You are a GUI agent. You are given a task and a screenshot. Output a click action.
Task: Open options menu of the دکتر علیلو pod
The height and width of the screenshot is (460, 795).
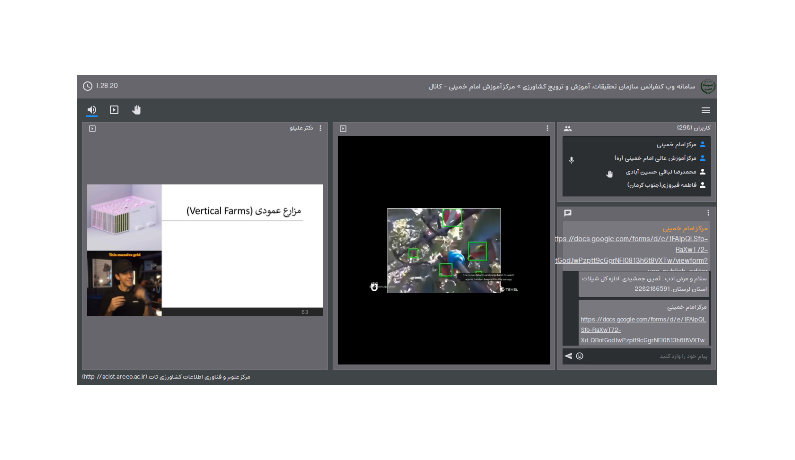(320, 128)
